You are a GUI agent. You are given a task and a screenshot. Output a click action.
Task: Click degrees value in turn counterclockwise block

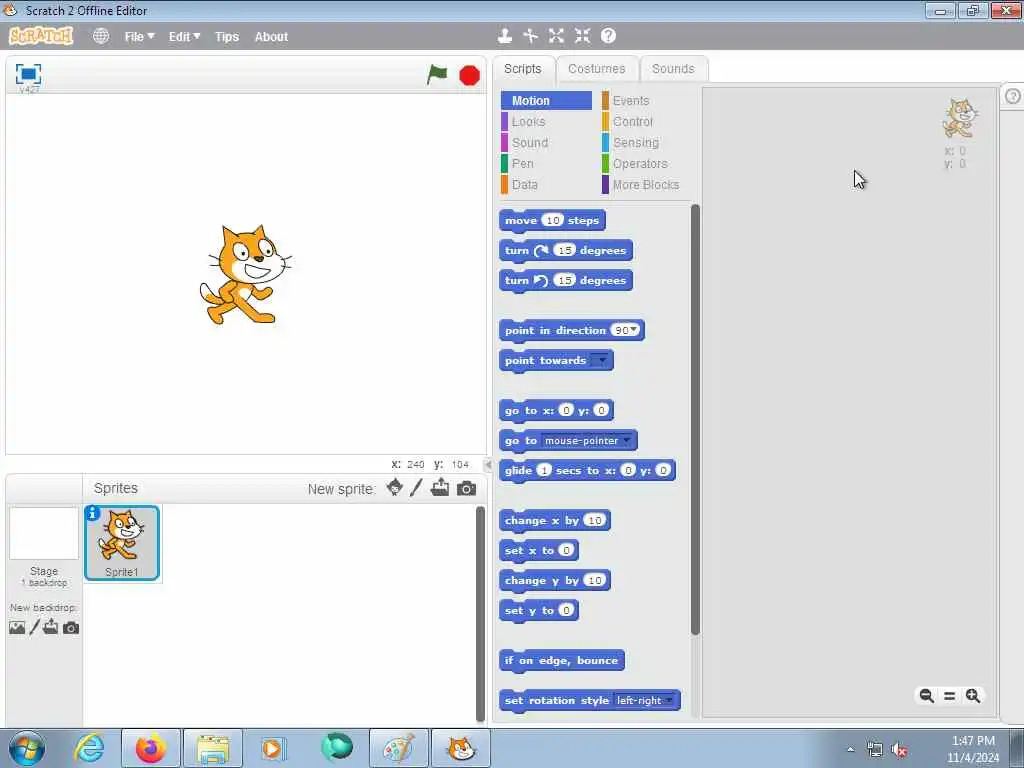tap(564, 280)
